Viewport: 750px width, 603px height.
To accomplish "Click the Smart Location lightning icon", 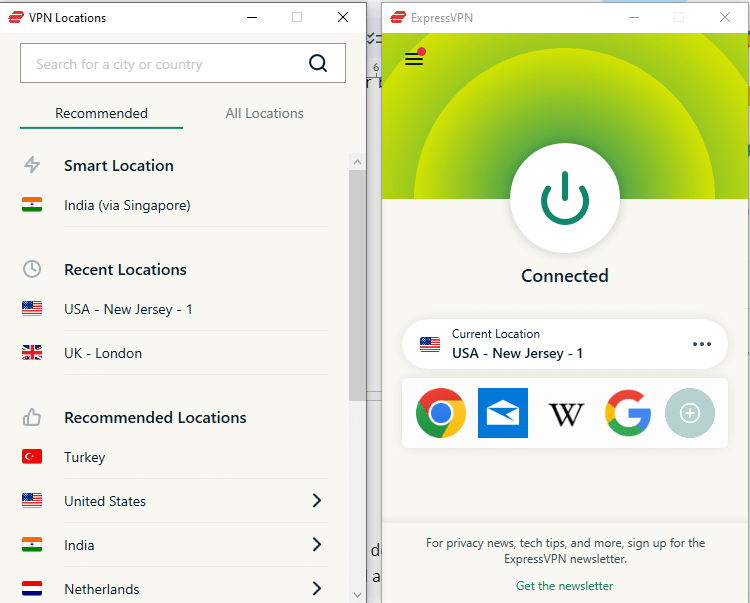I will tap(32, 164).
